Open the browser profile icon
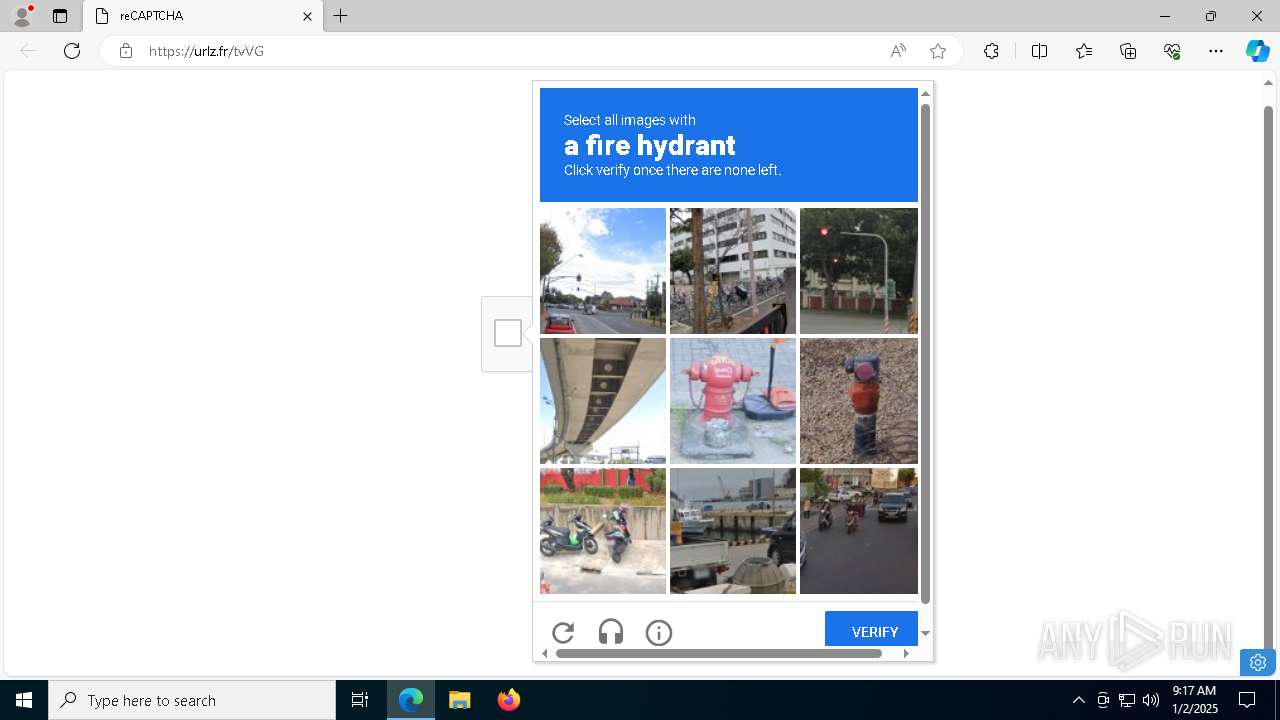The width and height of the screenshot is (1280, 720). point(21,16)
